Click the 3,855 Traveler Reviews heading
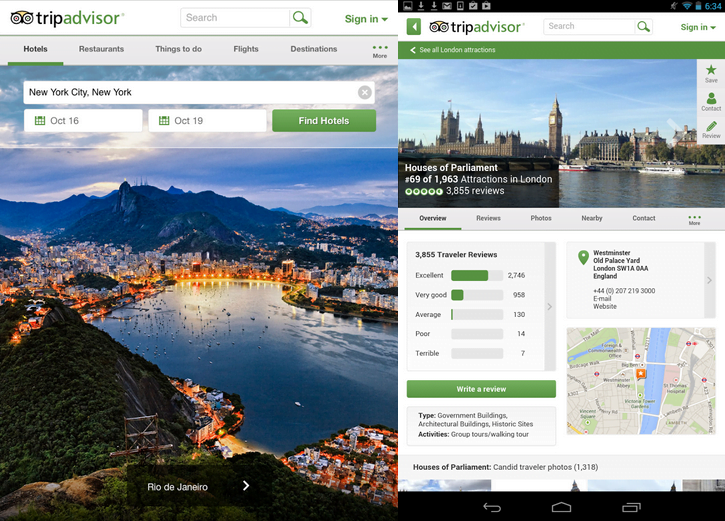Screen dimensions: 725x521 tap(456, 255)
